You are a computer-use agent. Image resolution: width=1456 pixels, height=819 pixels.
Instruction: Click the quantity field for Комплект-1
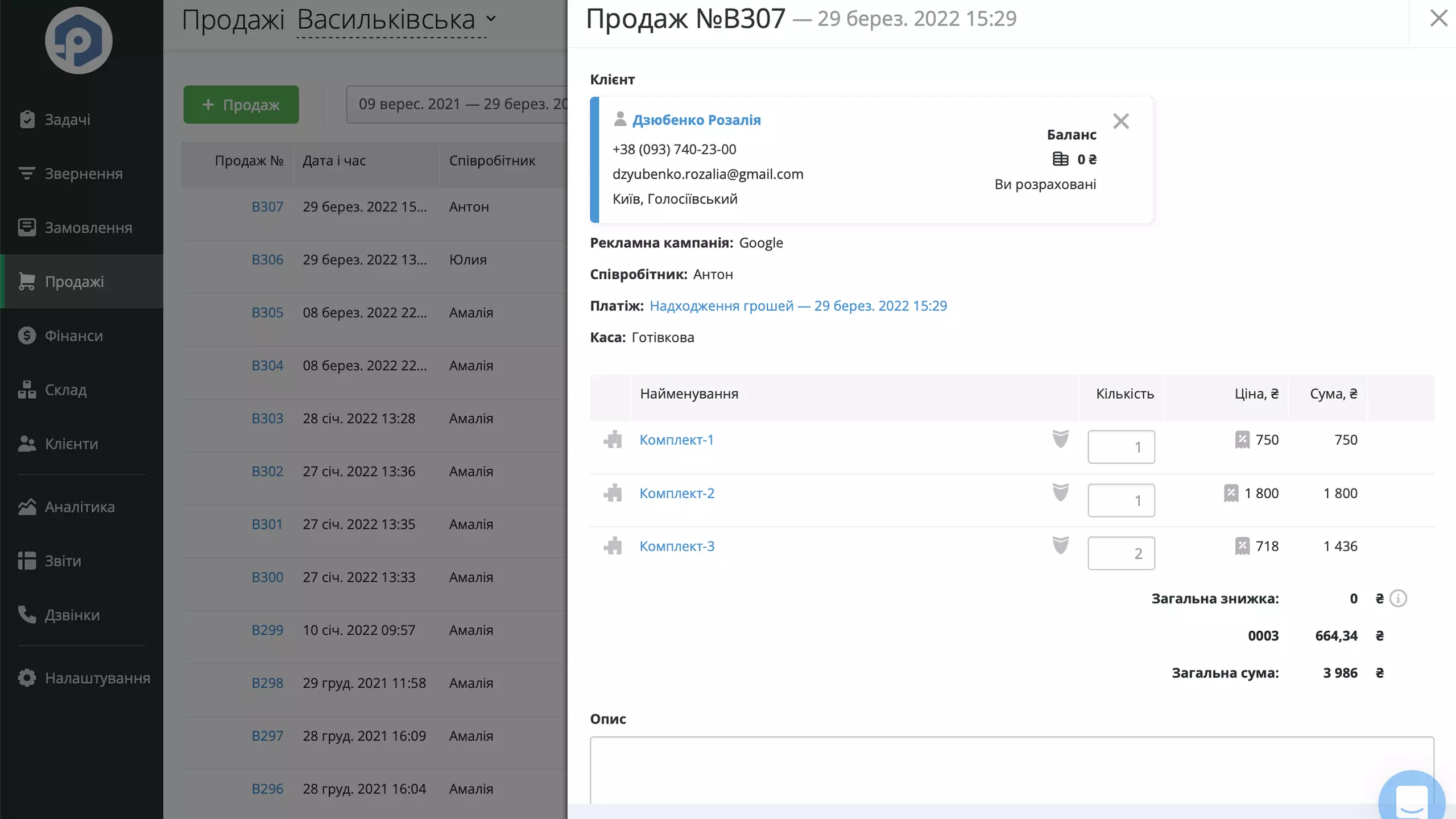point(1121,446)
